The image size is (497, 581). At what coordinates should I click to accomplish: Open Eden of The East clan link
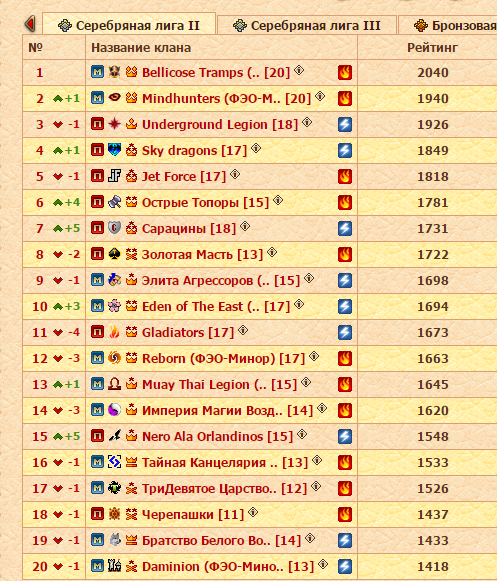[x=216, y=307]
